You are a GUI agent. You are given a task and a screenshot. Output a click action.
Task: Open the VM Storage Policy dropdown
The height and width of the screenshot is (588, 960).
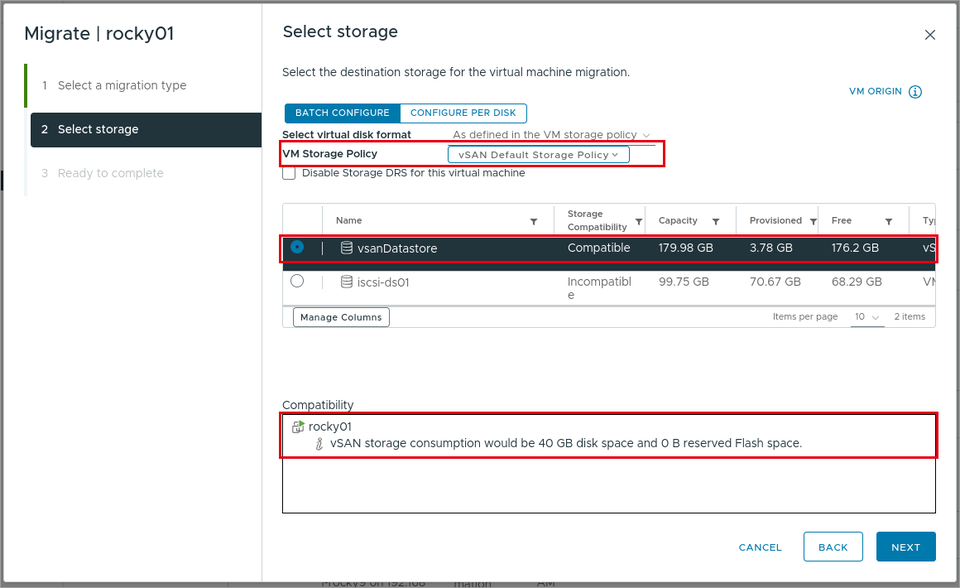[x=538, y=155]
